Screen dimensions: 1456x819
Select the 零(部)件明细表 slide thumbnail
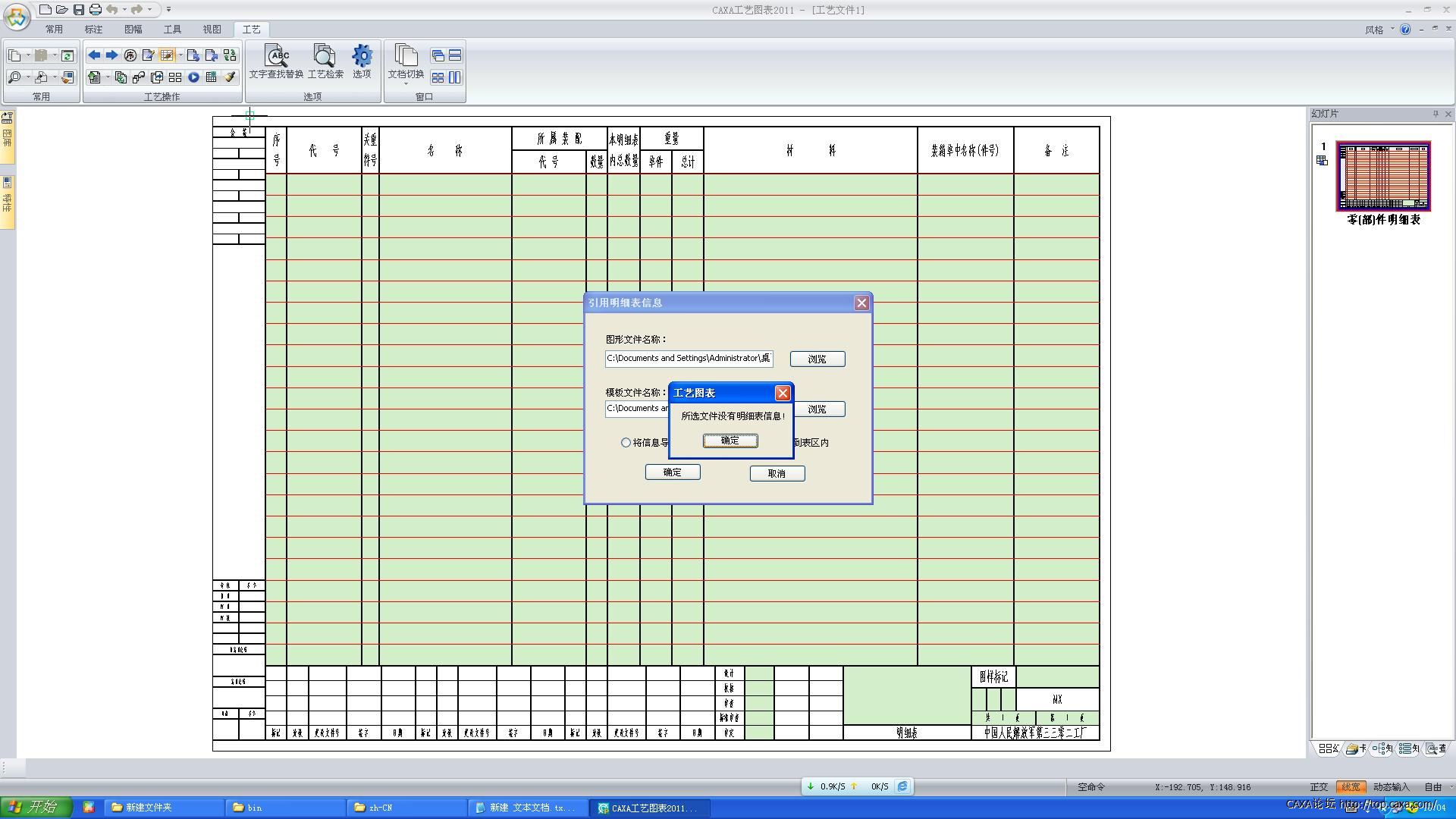point(1382,176)
